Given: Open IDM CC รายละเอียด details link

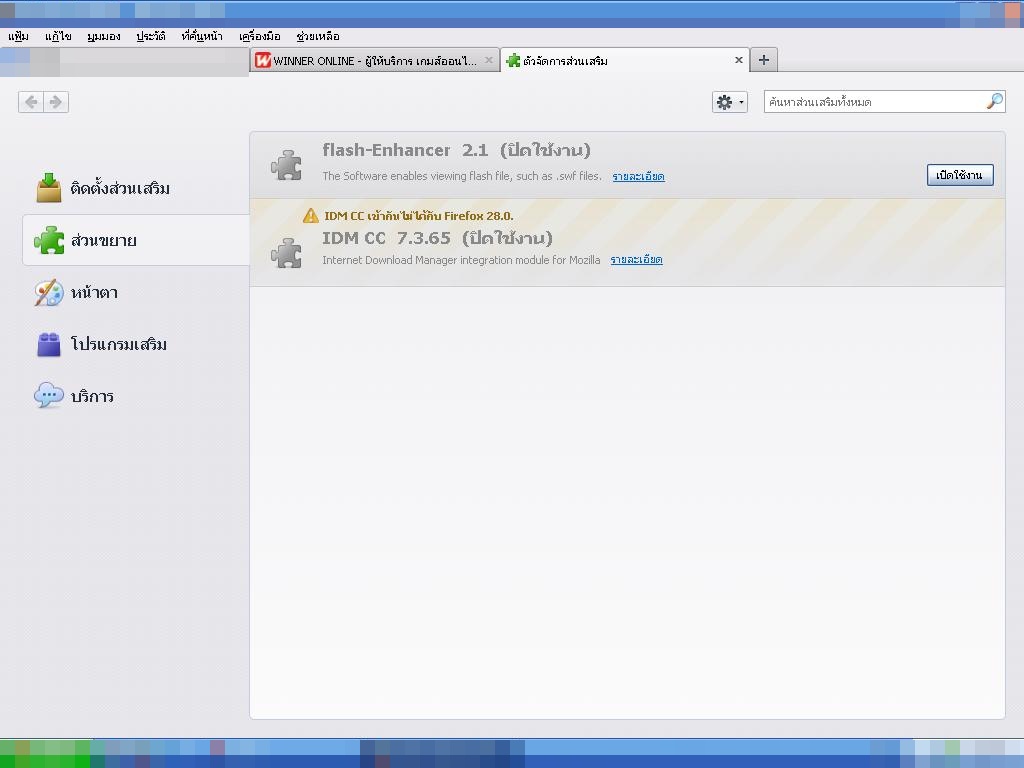Looking at the screenshot, I should (636, 260).
